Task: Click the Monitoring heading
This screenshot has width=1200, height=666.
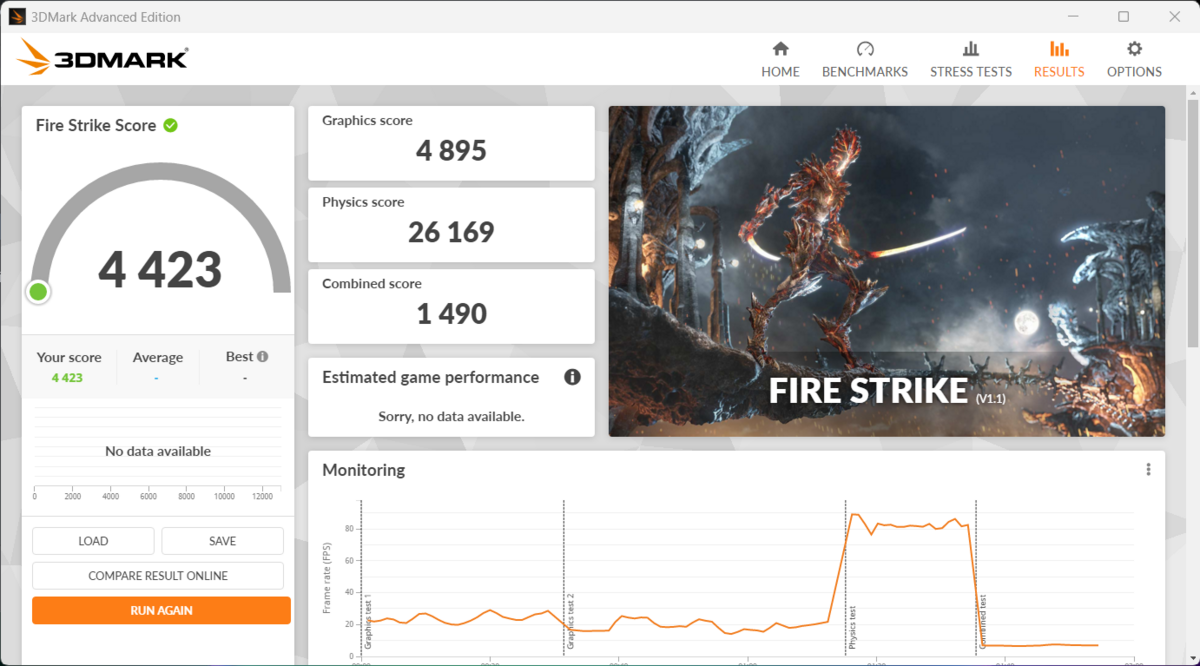Action: point(363,470)
